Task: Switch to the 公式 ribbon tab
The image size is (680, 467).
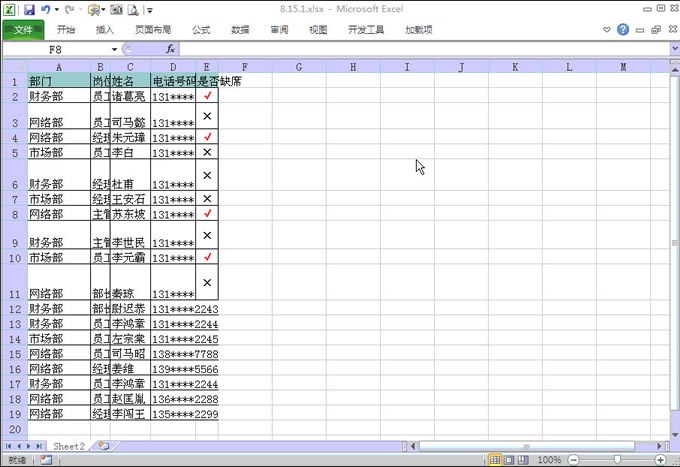Action: [201, 29]
